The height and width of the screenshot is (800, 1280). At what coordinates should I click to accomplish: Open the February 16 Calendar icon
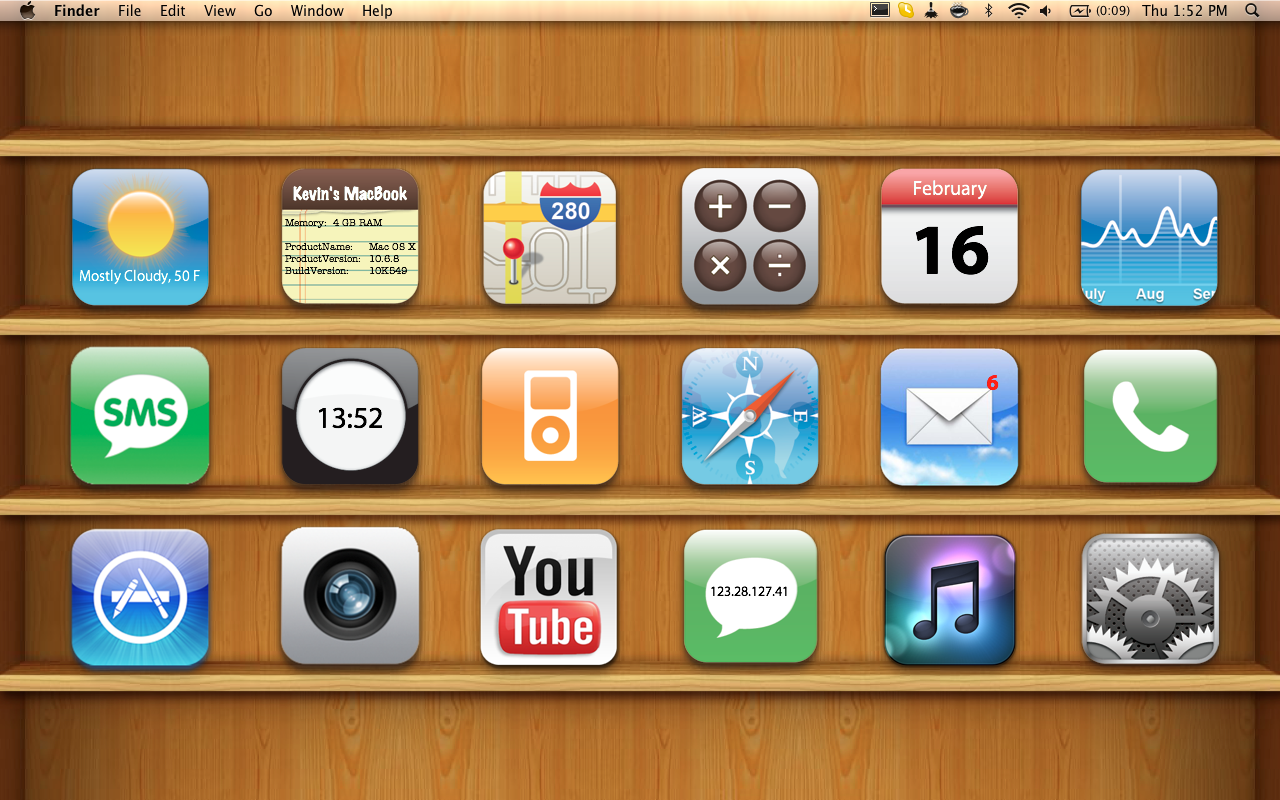coord(949,236)
